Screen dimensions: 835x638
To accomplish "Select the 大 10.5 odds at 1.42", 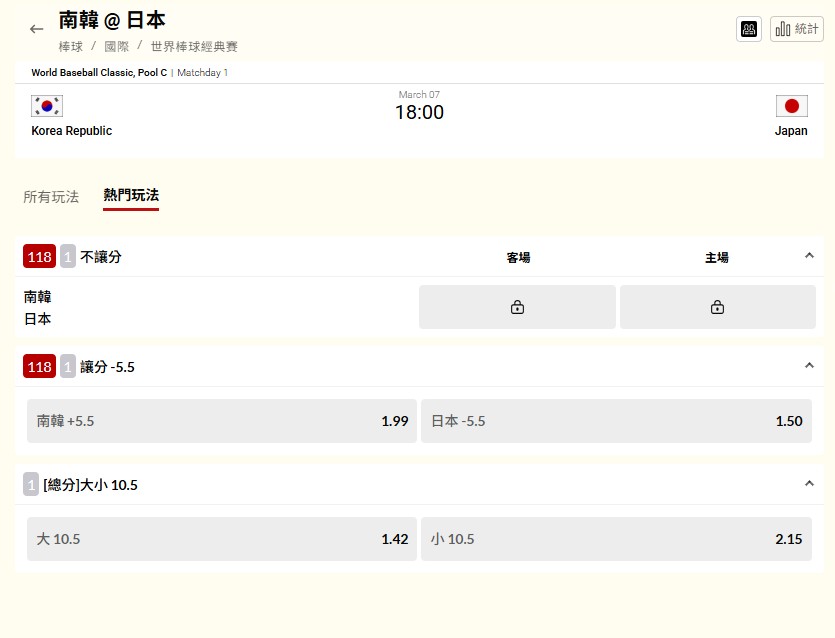I will pyautogui.click(x=220, y=539).
